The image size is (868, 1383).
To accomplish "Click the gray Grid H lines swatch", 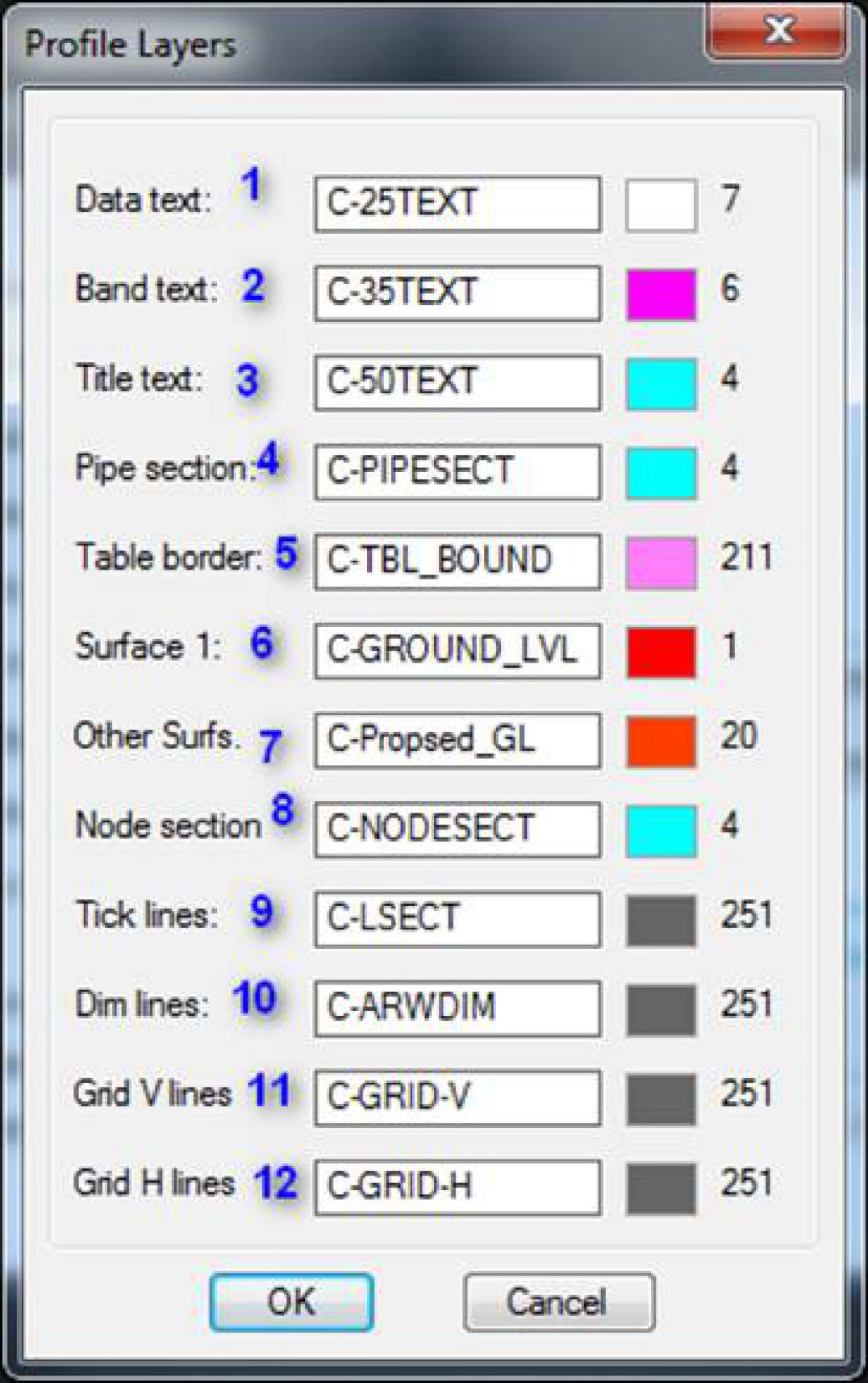I will click(661, 1189).
